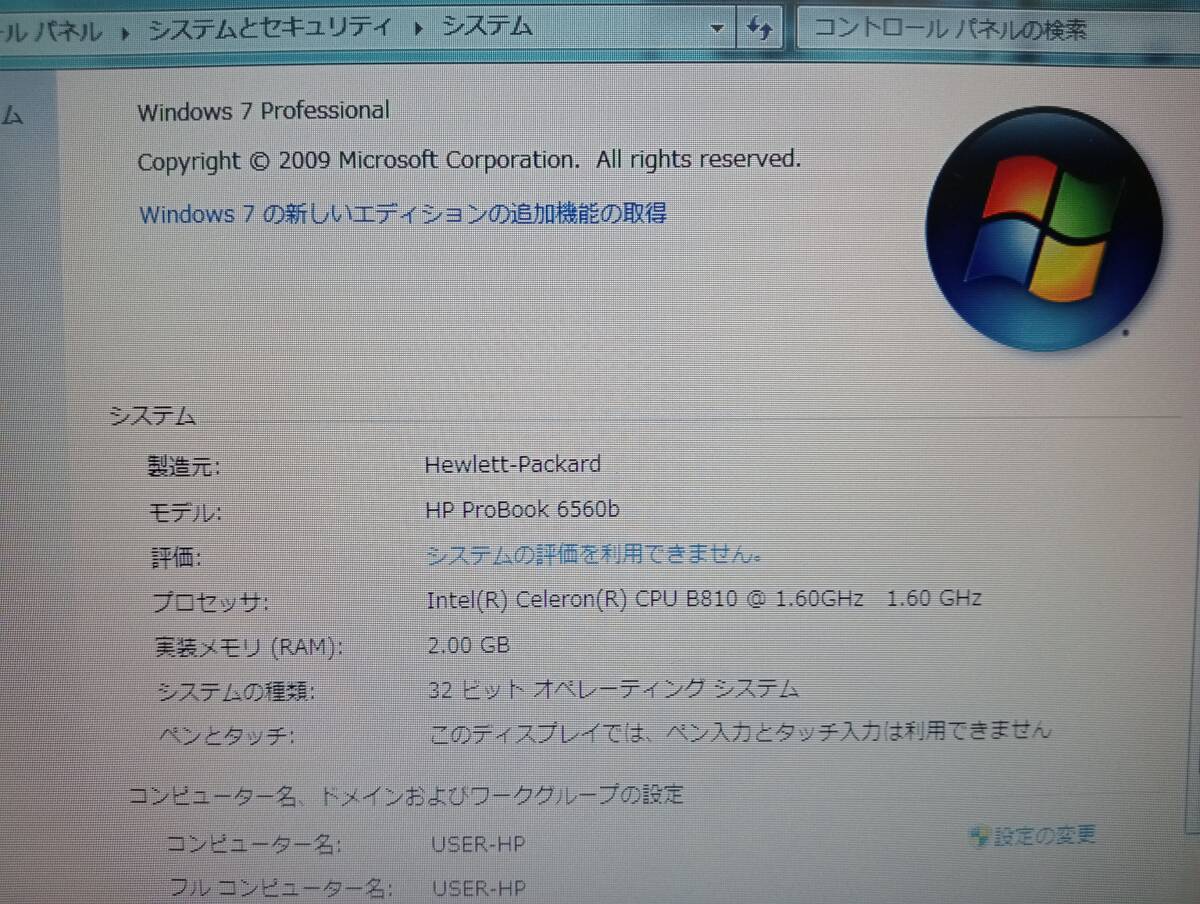The height and width of the screenshot is (904, 1200).
Task: Open システムの評価を利用できません link
Action: click(x=597, y=554)
